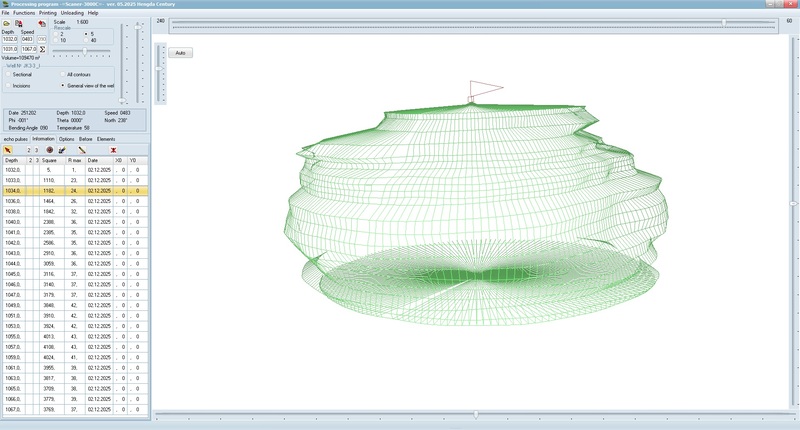Screen dimensions: 800x430
Task: Select the All contours radio option
Action: click(62, 74)
